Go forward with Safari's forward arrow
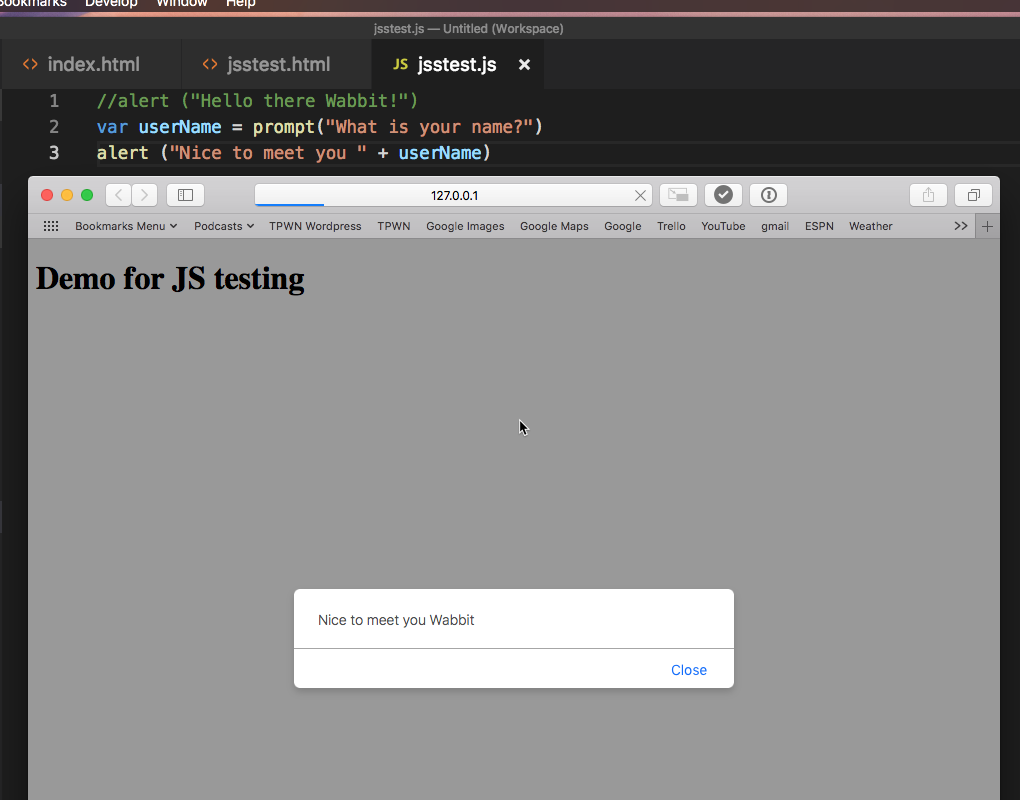Screen dimensions: 1020x800 tap(144, 195)
